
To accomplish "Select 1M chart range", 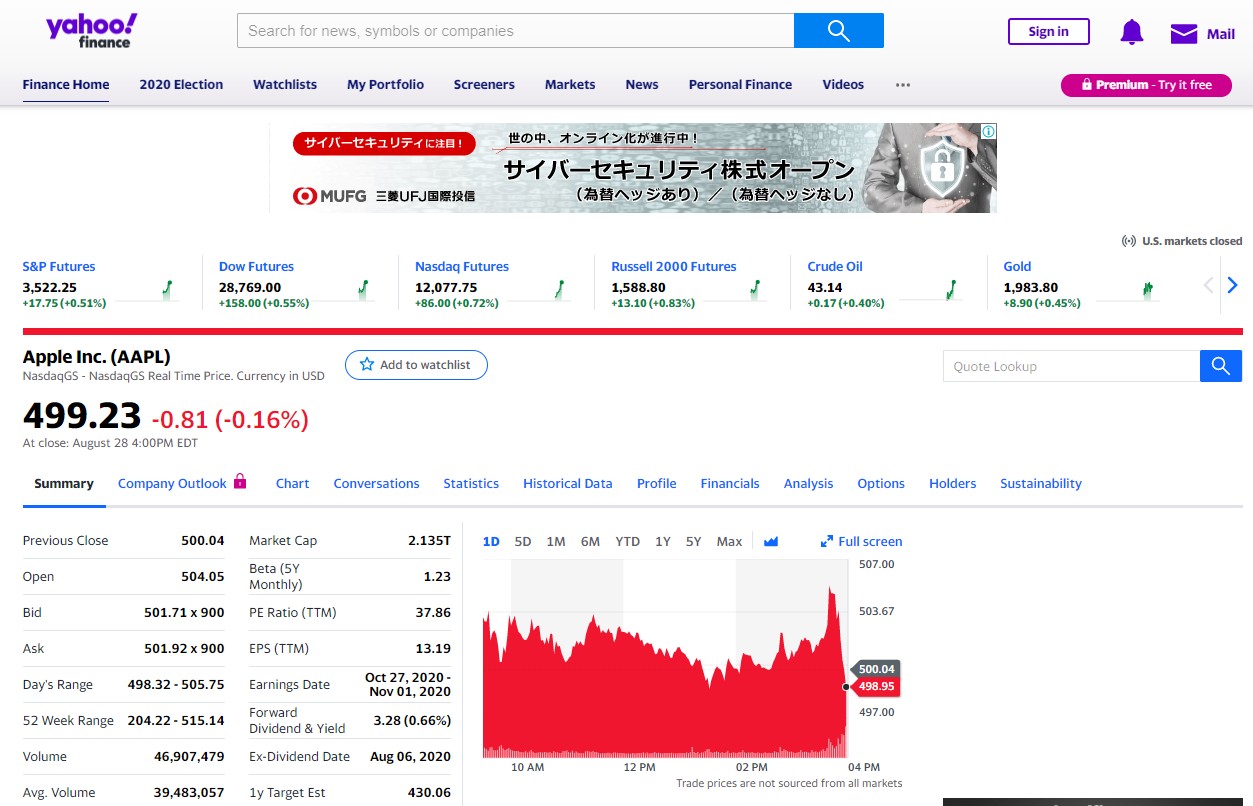I will coord(556,542).
